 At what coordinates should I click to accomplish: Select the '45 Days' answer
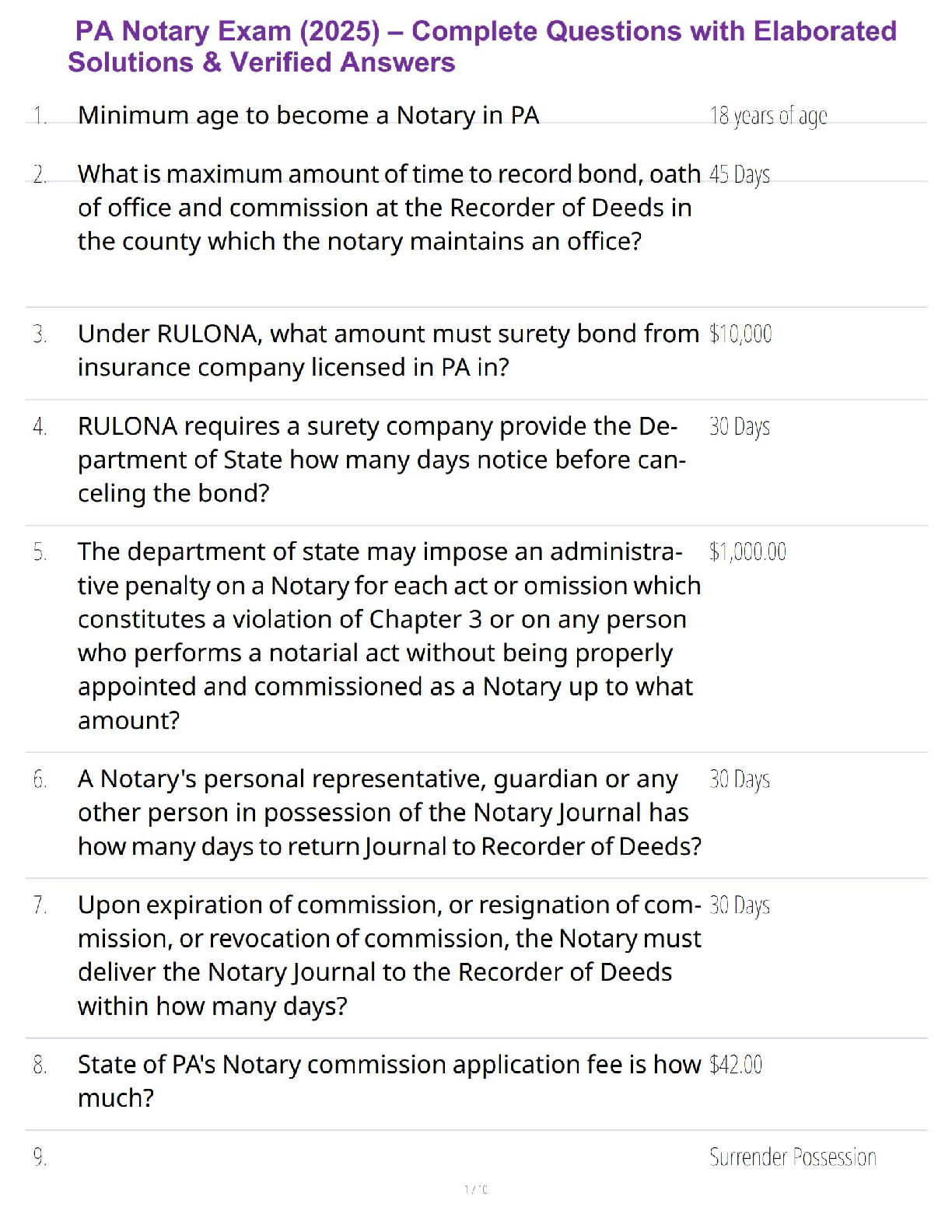(x=739, y=175)
